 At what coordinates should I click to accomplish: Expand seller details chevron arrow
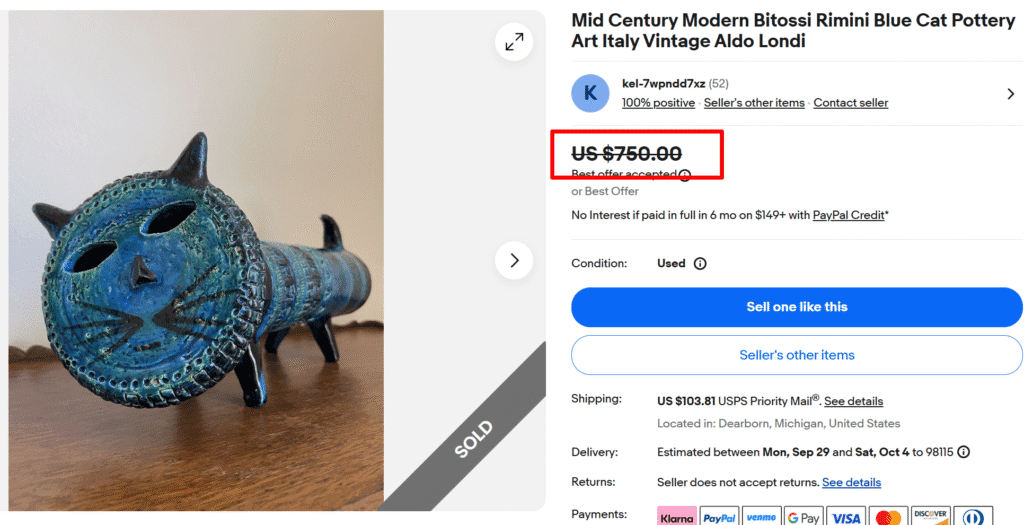pos(1010,94)
